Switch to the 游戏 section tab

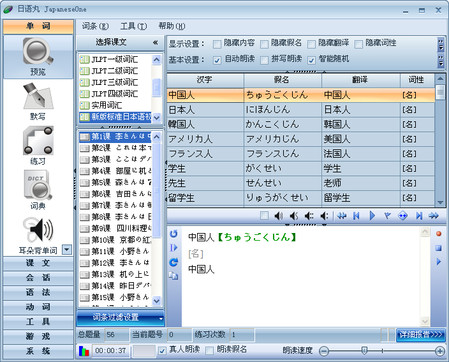click(38, 336)
